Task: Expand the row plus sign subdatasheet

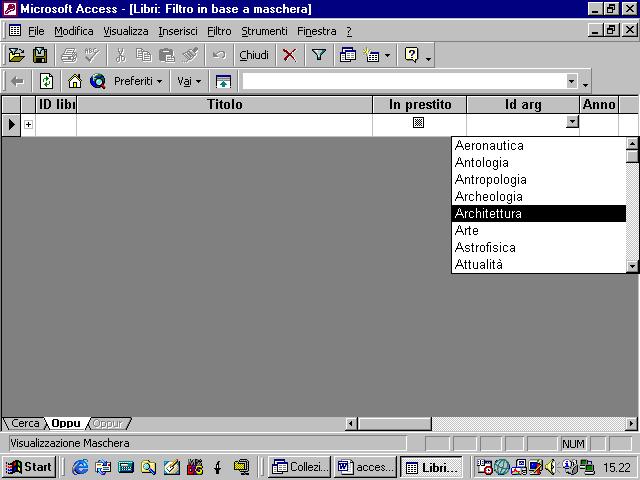Action: point(28,124)
